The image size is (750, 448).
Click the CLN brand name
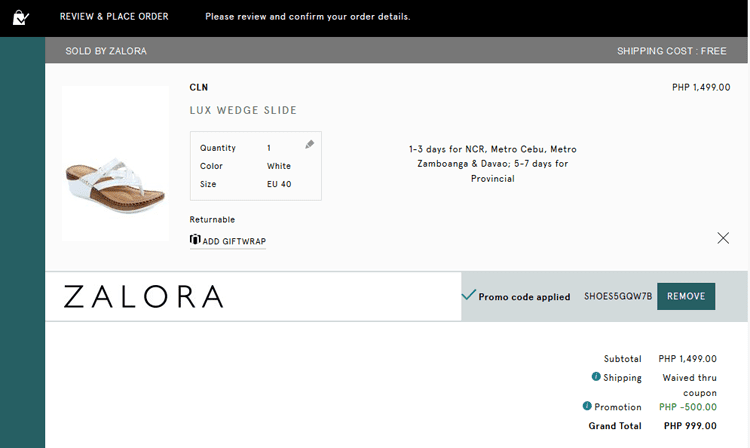[x=199, y=87]
